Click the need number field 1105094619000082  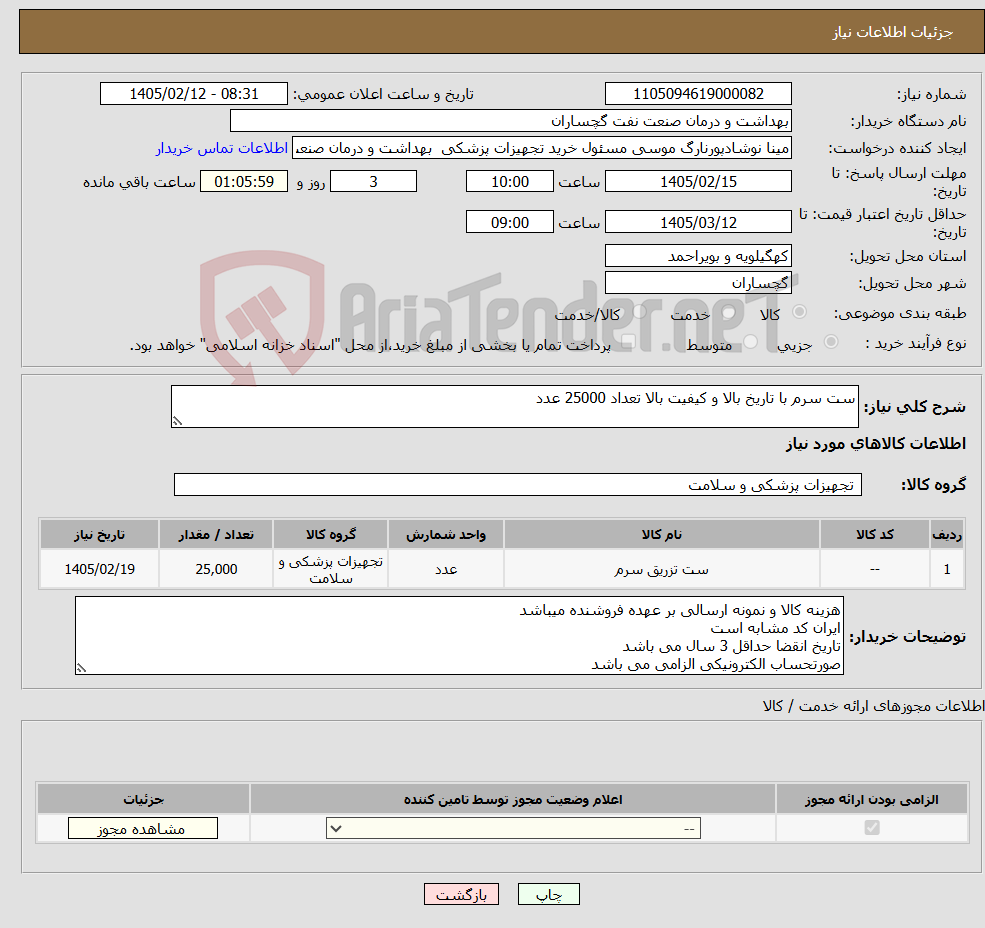pos(698,94)
